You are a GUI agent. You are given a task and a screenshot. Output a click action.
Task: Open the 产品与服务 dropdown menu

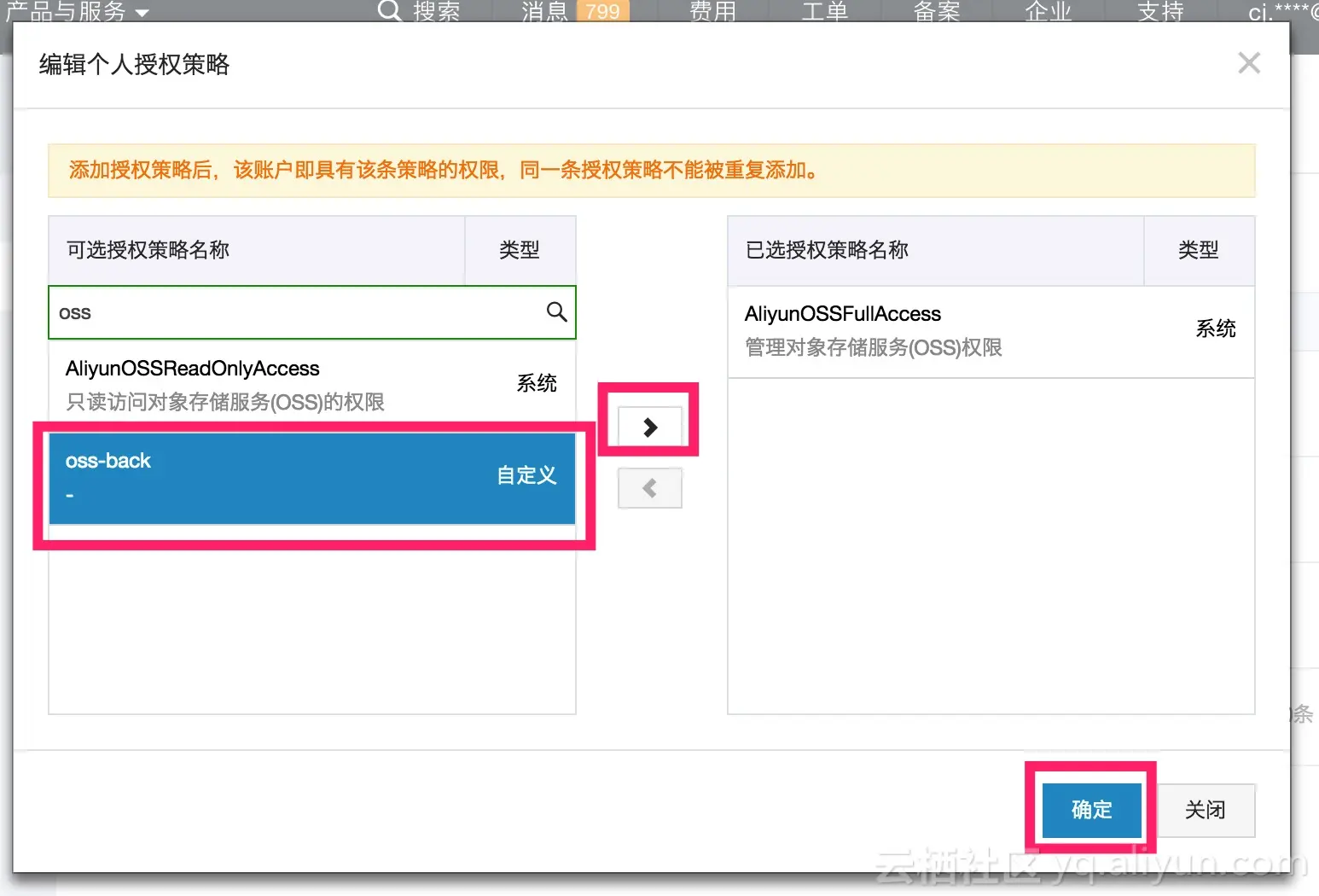click(x=77, y=12)
